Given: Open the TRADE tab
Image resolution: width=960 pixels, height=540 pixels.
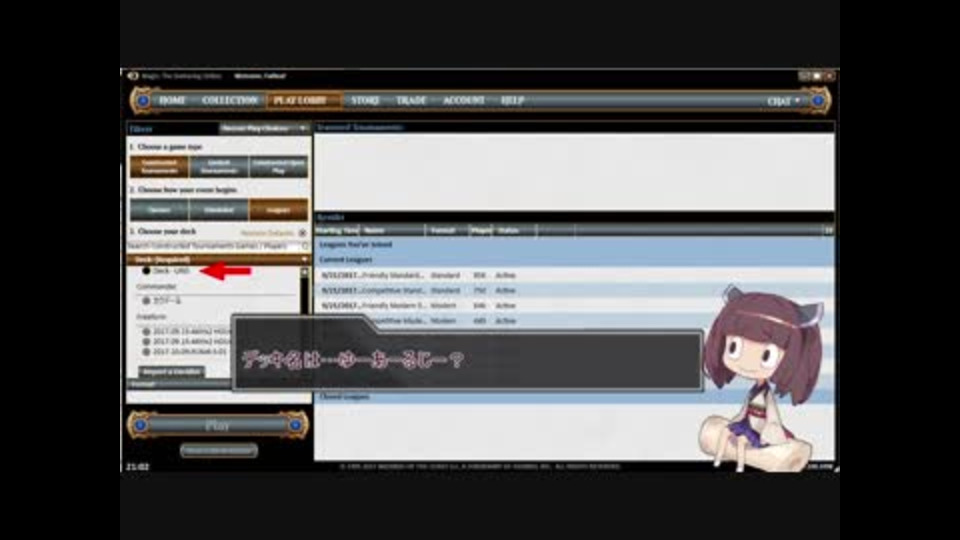Looking at the screenshot, I should (411, 100).
